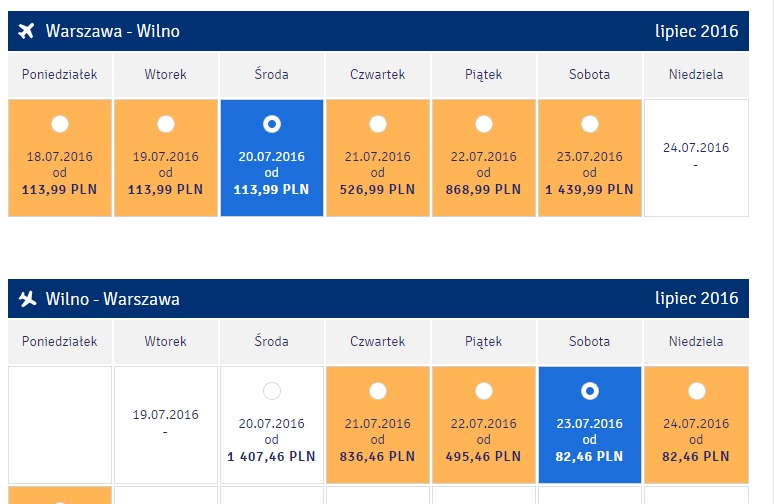The height and width of the screenshot is (504, 774).
Task: Select return flight 22.07.2016 for 495,46 PLN
Action: coord(484,391)
